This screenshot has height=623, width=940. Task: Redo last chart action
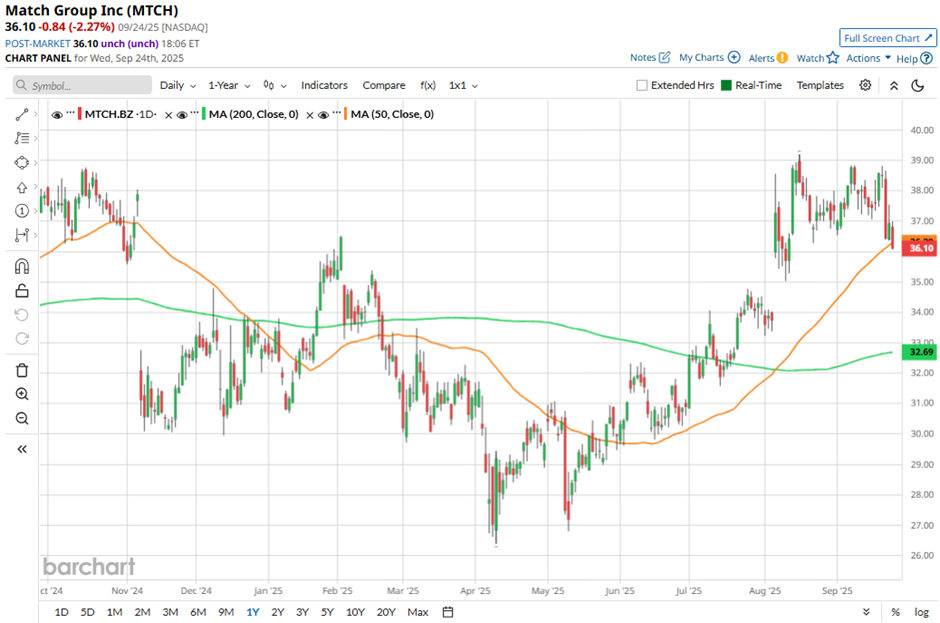[22, 339]
